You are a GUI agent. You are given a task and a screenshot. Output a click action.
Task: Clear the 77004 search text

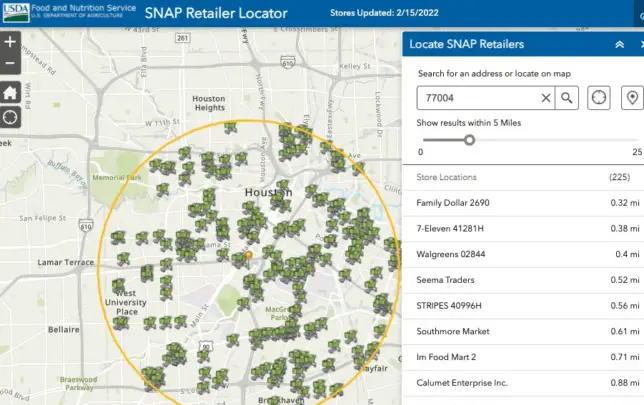tap(545, 98)
